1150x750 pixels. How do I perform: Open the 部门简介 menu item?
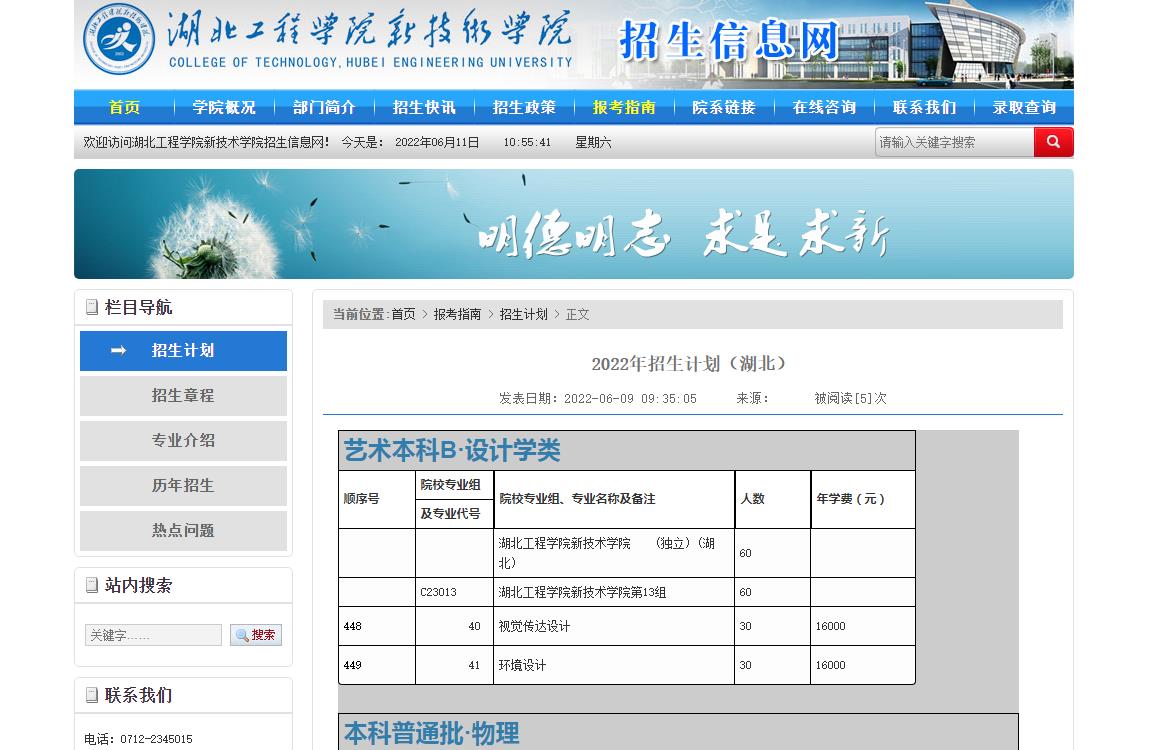pos(324,108)
